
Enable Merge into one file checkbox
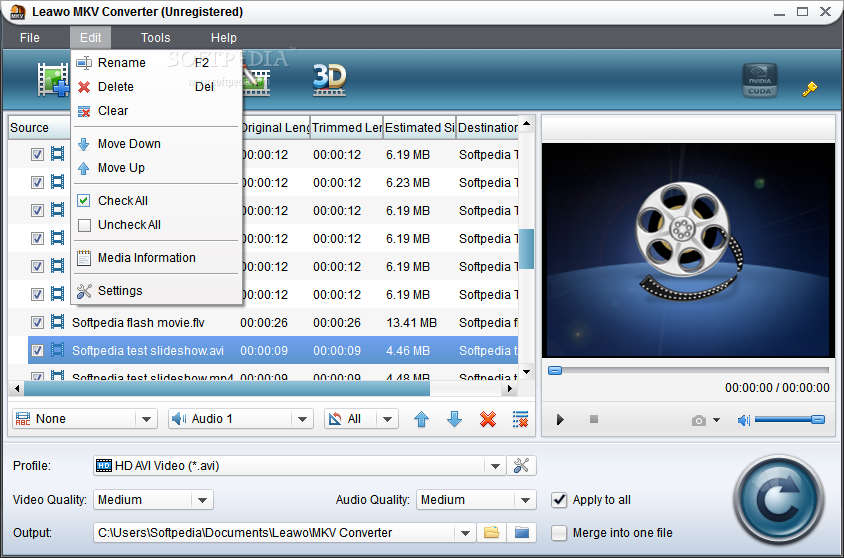(x=559, y=533)
